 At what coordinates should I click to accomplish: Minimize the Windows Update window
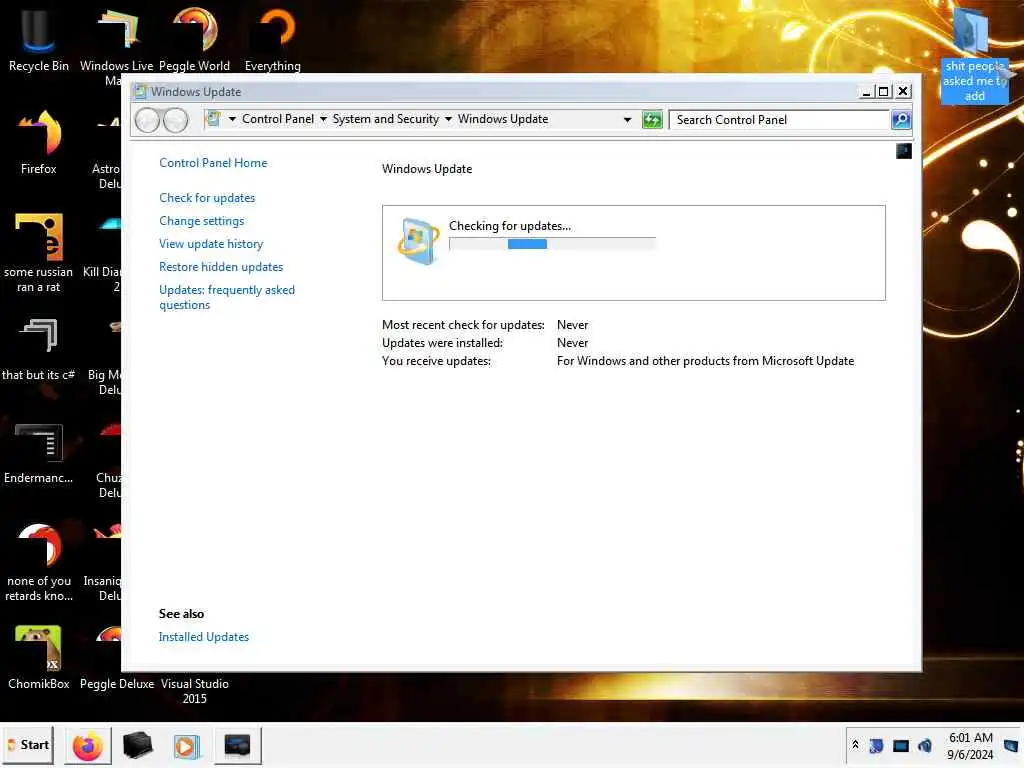866,91
